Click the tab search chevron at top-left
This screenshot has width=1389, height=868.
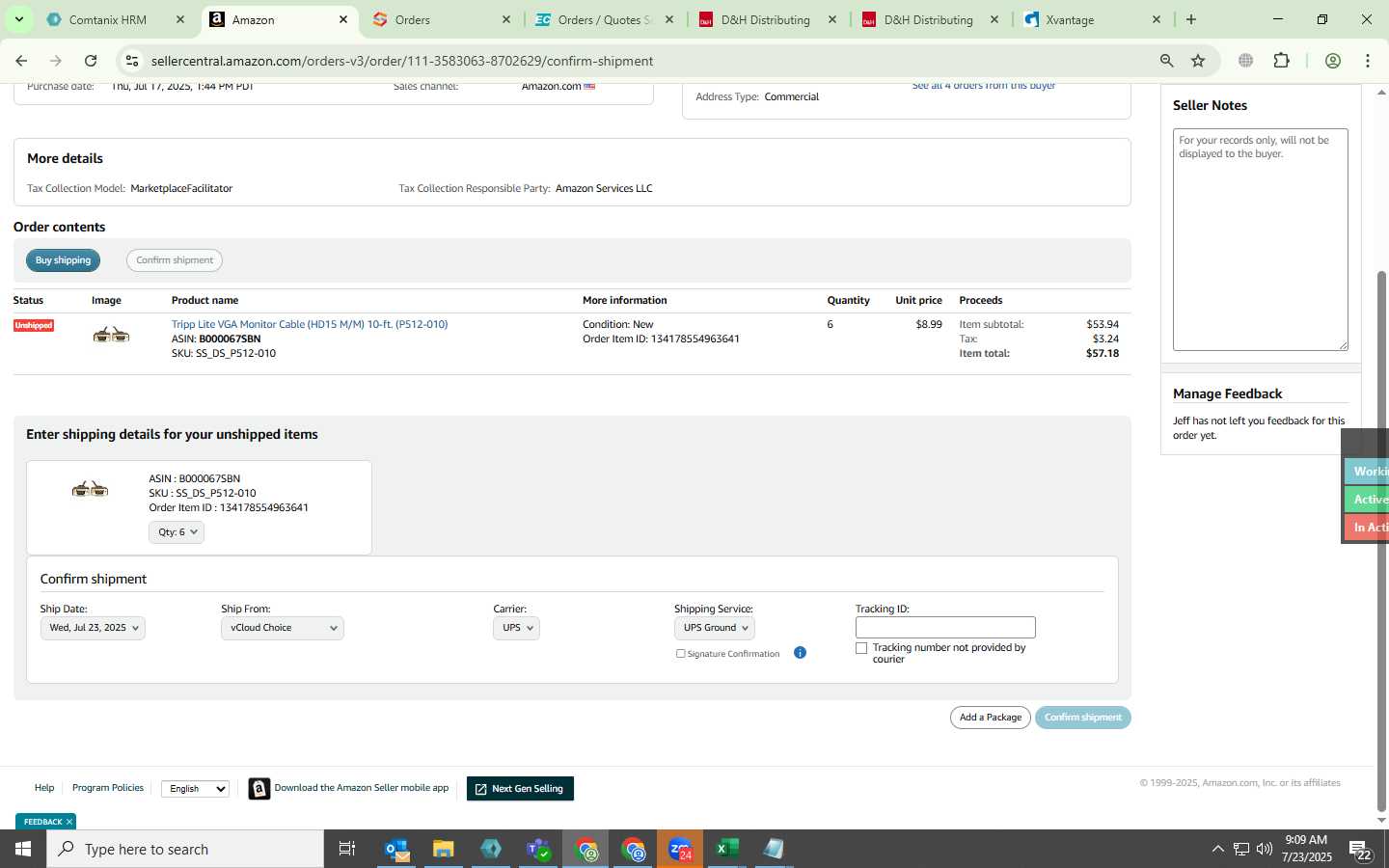(18, 19)
